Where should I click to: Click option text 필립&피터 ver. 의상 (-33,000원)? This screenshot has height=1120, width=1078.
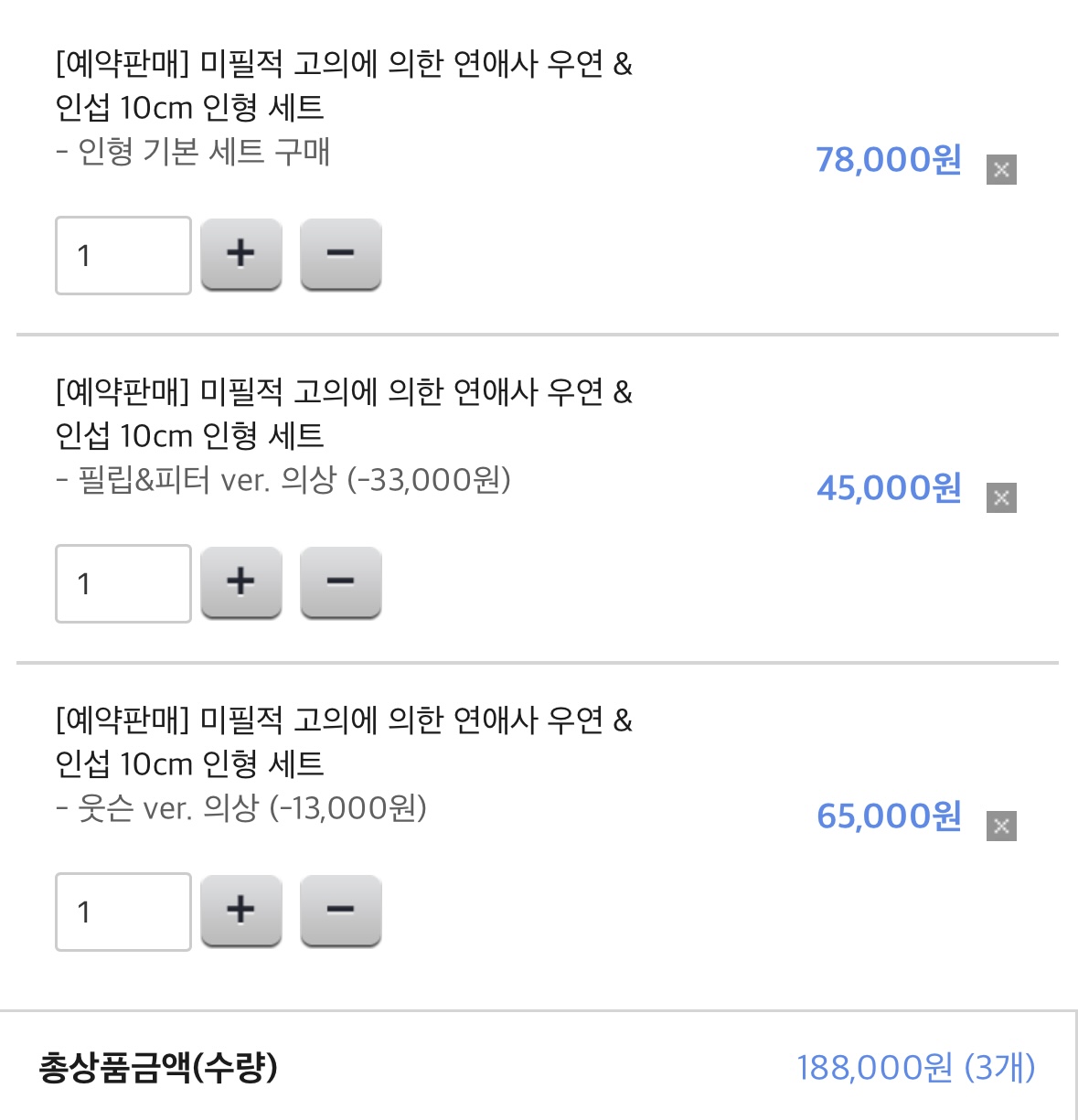(x=294, y=480)
